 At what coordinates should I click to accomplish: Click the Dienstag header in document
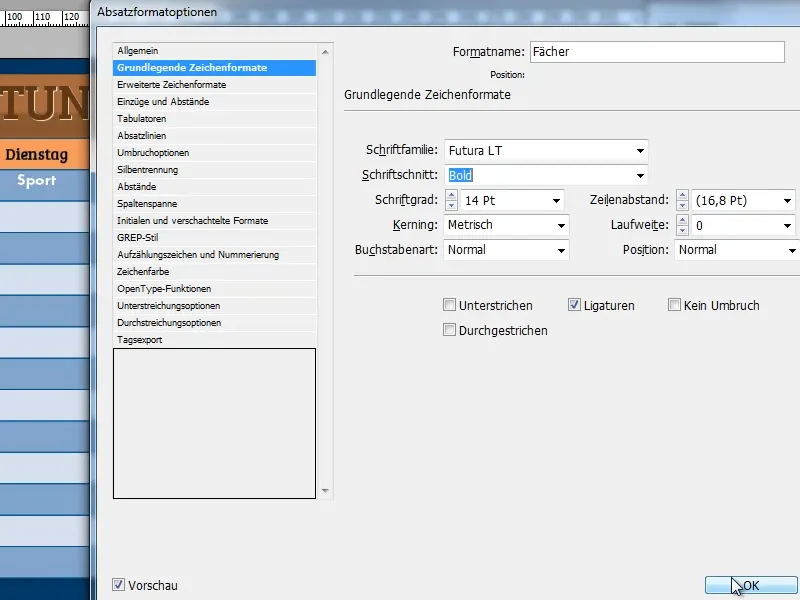(37, 155)
